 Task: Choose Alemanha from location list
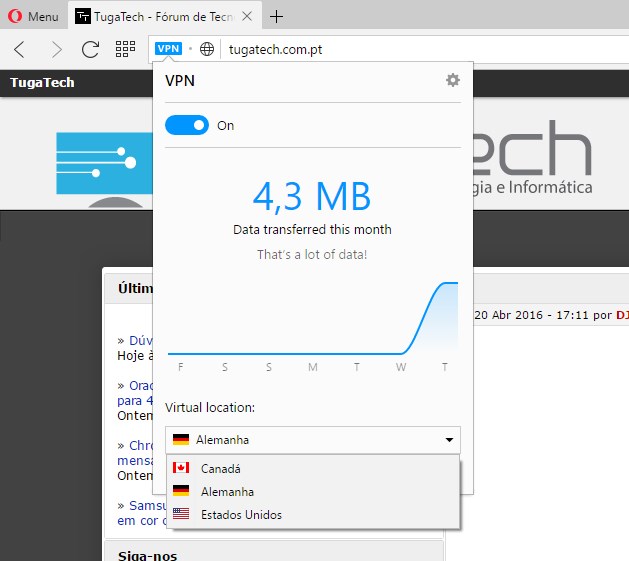(312, 492)
